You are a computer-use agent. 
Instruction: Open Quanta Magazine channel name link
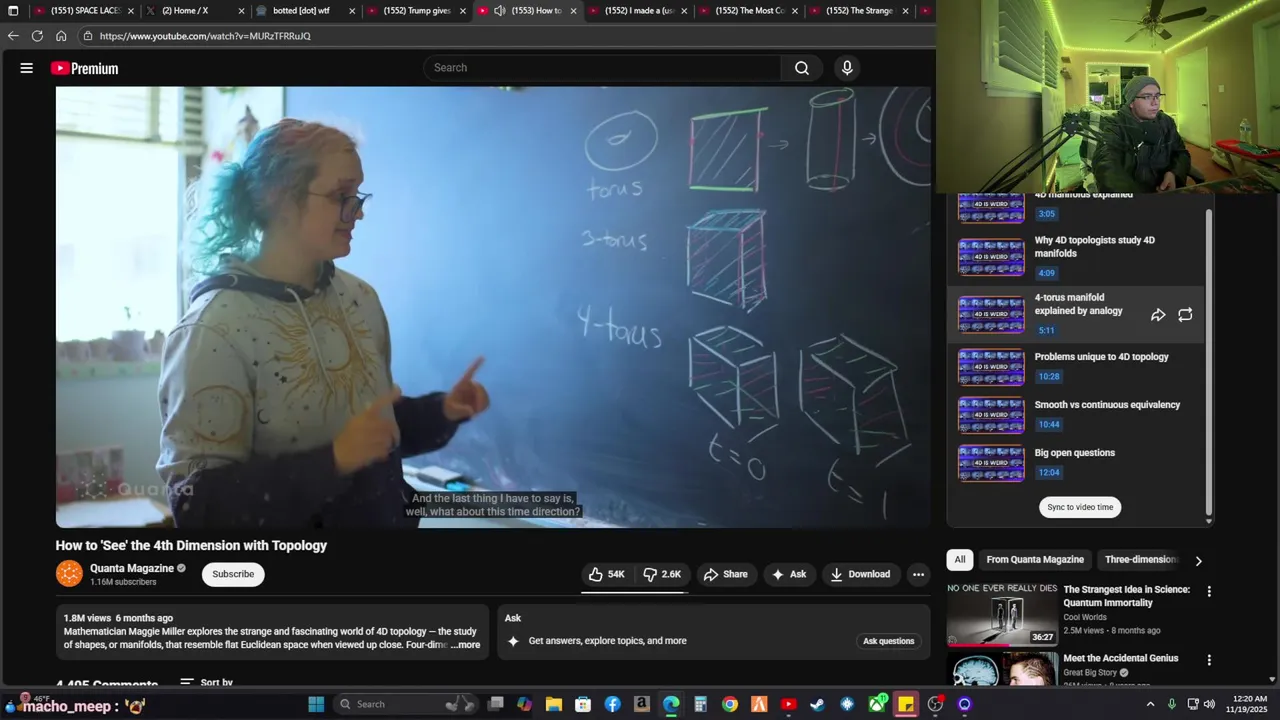132,568
